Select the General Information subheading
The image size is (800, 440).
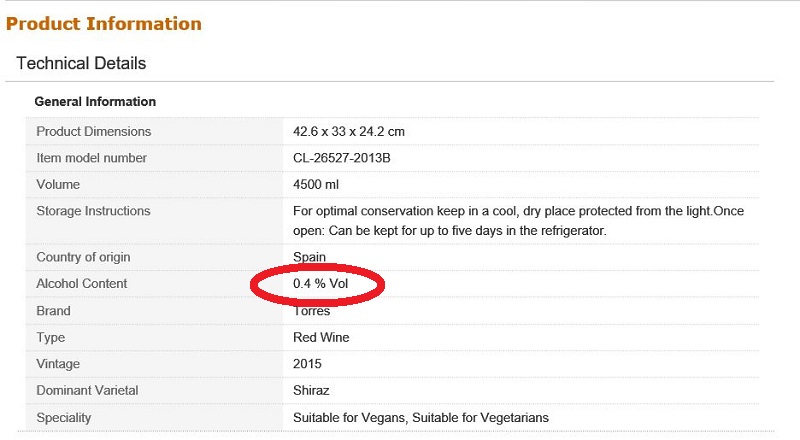95,102
